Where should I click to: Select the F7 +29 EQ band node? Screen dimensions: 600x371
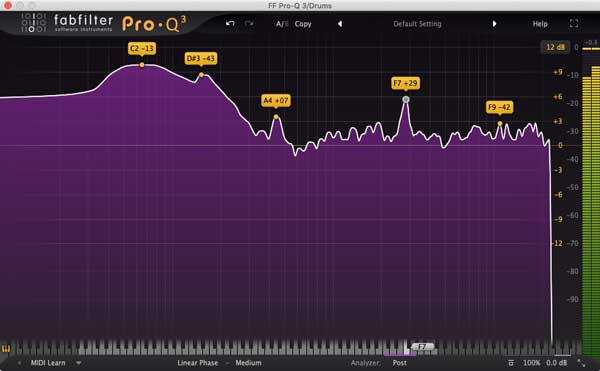(406, 99)
